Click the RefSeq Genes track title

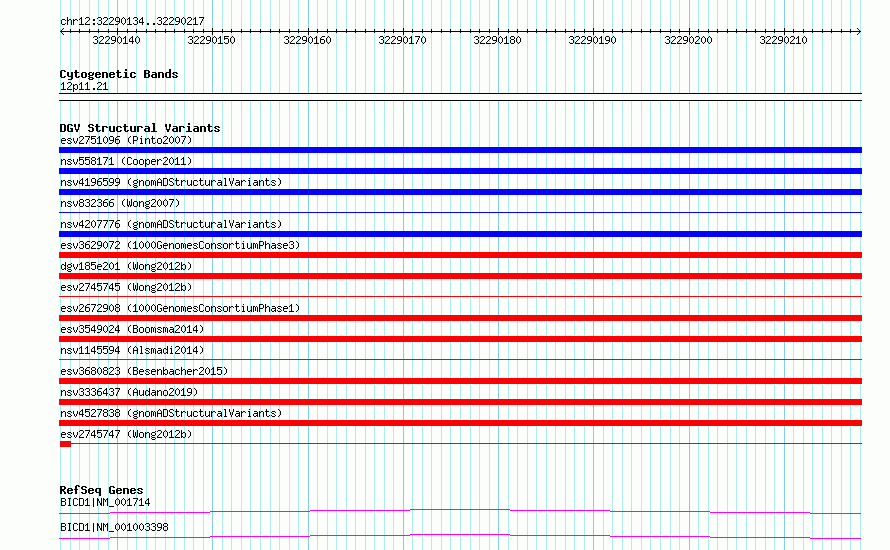(102, 490)
